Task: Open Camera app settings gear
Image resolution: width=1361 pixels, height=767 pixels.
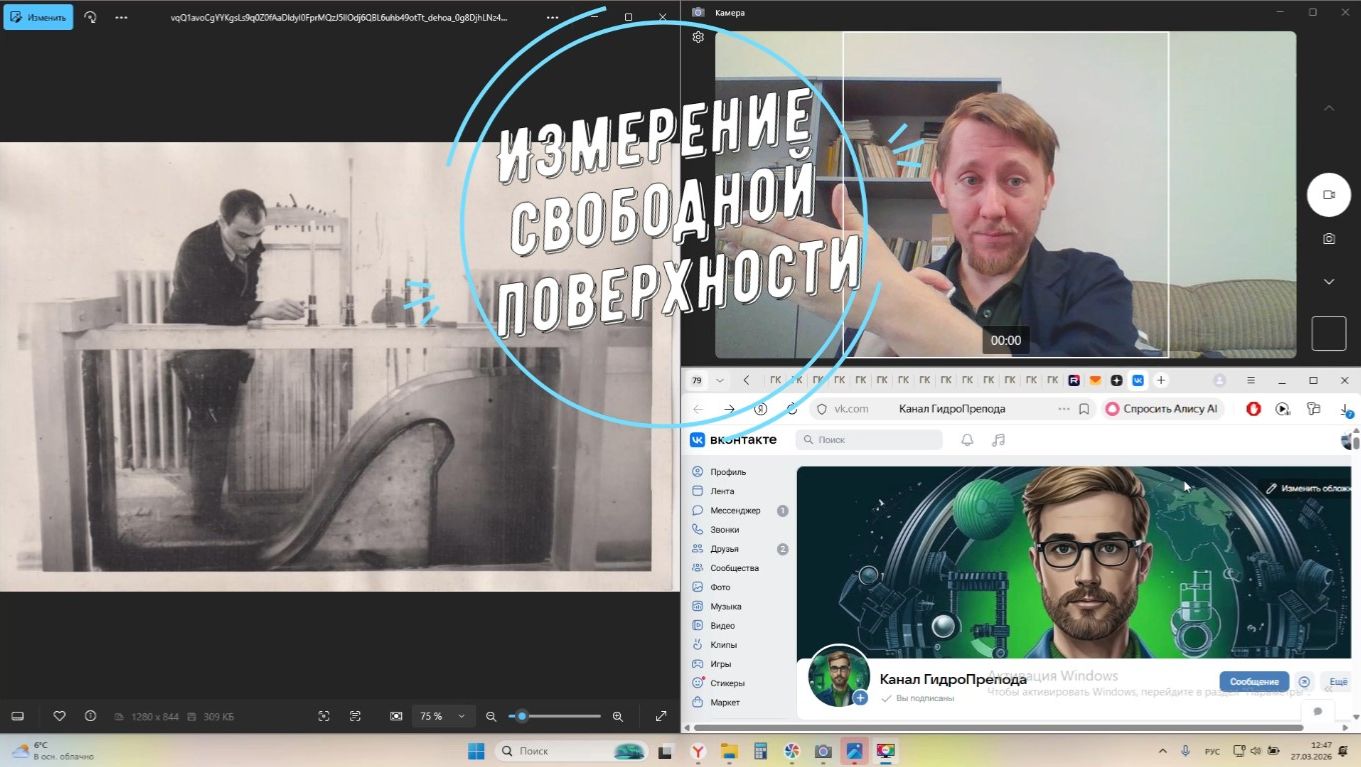Action: coord(698,37)
